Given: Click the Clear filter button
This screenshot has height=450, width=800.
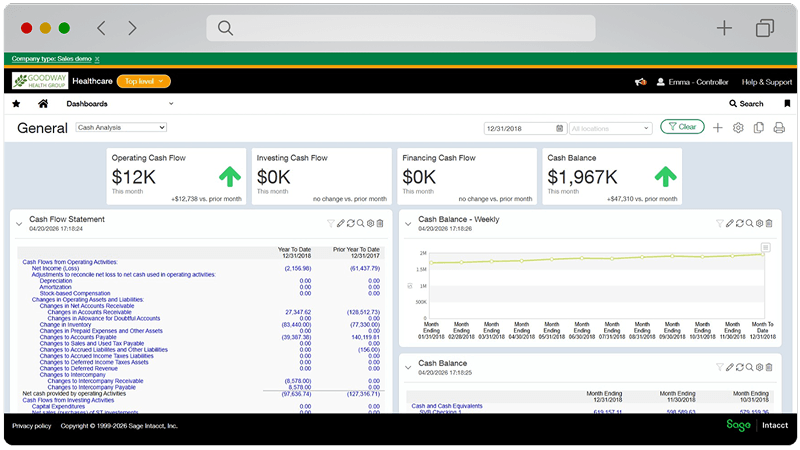Looking at the screenshot, I should pos(682,127).
